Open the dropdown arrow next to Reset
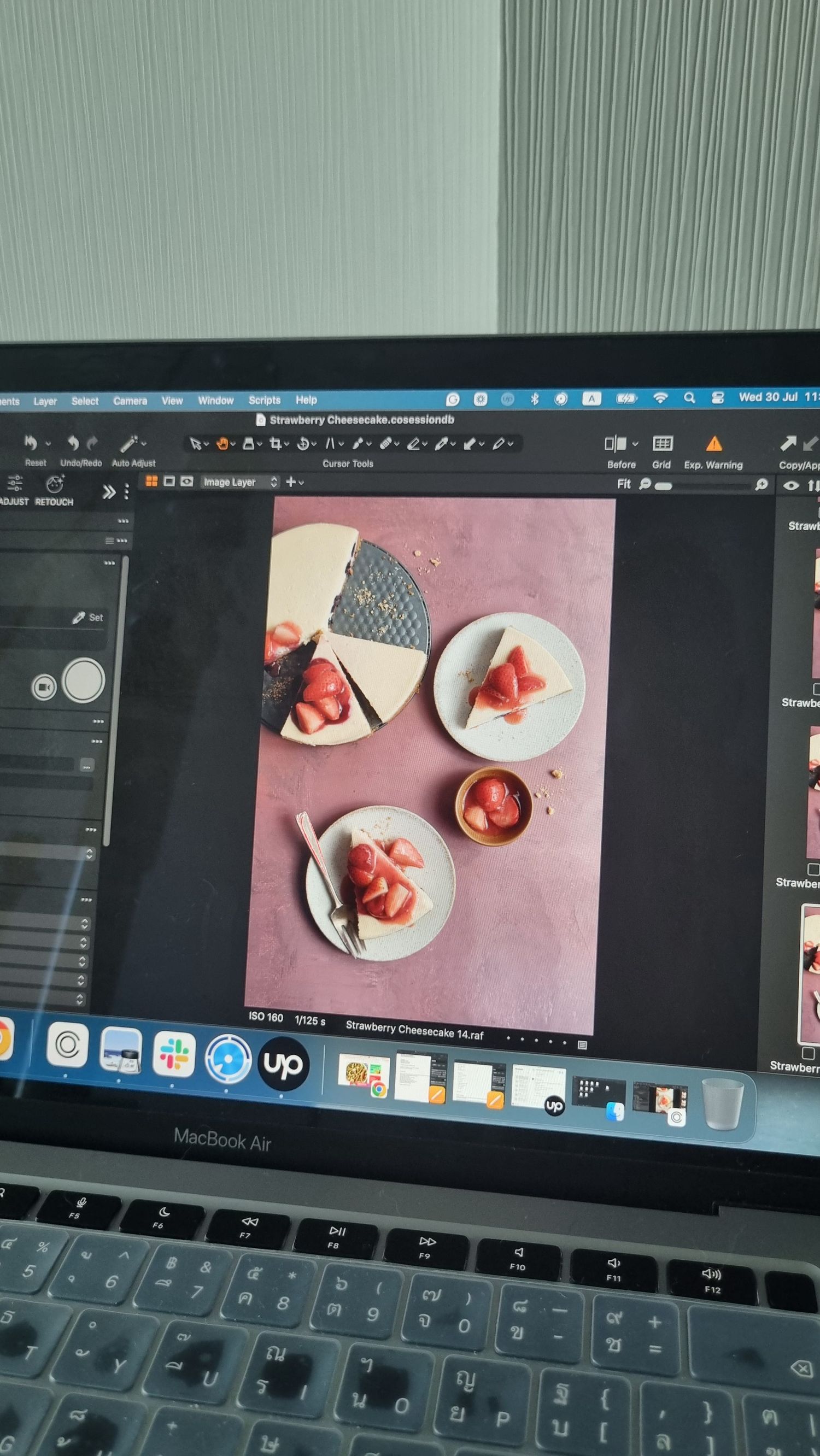Image resolution: width=820 pixels, height=1456 pixels. coord(48,444)
